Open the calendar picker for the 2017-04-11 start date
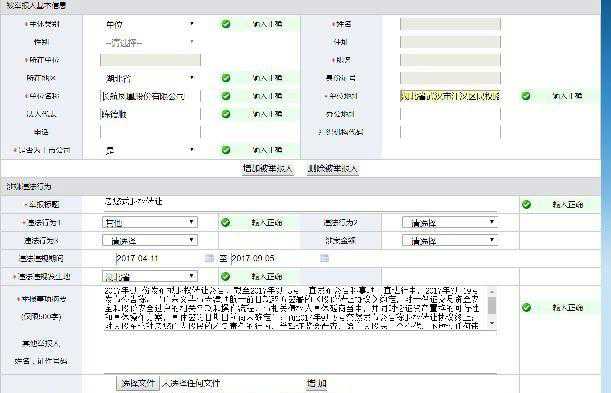The height and width of the screenshot is (393, 611). tap(209, 258)
